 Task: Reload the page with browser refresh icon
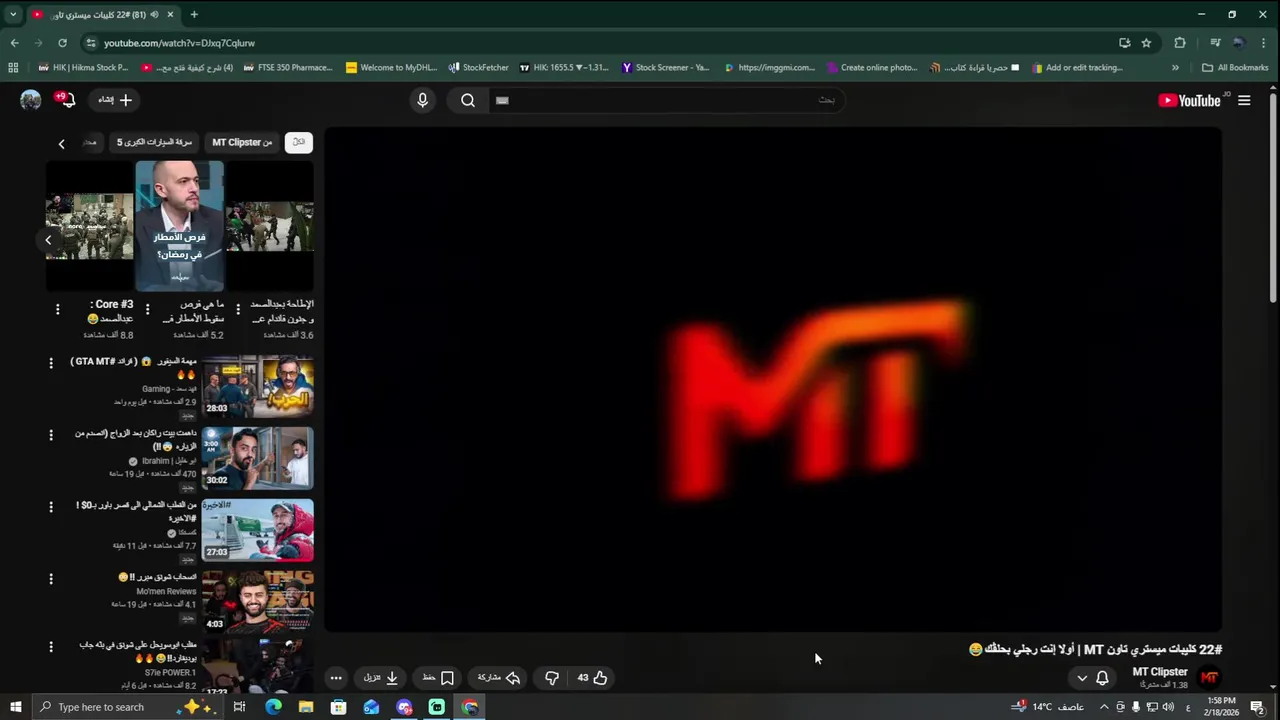click(62, 43)
